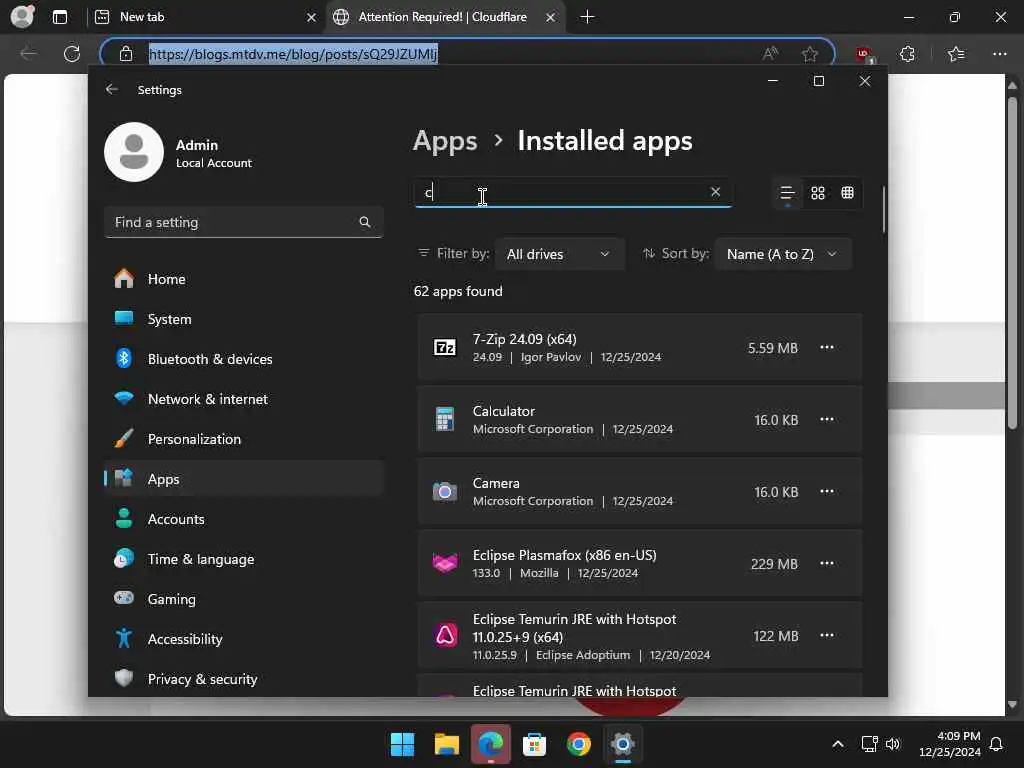The image size is (1024, 768).
Task: Open Microsoft Store from taskbar
Action: point(534,744)
